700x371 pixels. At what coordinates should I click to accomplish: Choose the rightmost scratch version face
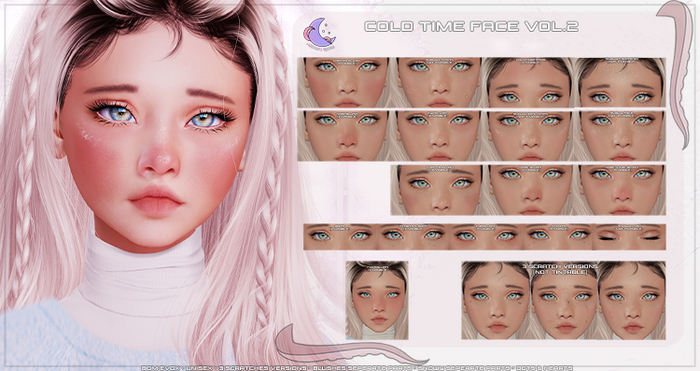pos(631,300)
